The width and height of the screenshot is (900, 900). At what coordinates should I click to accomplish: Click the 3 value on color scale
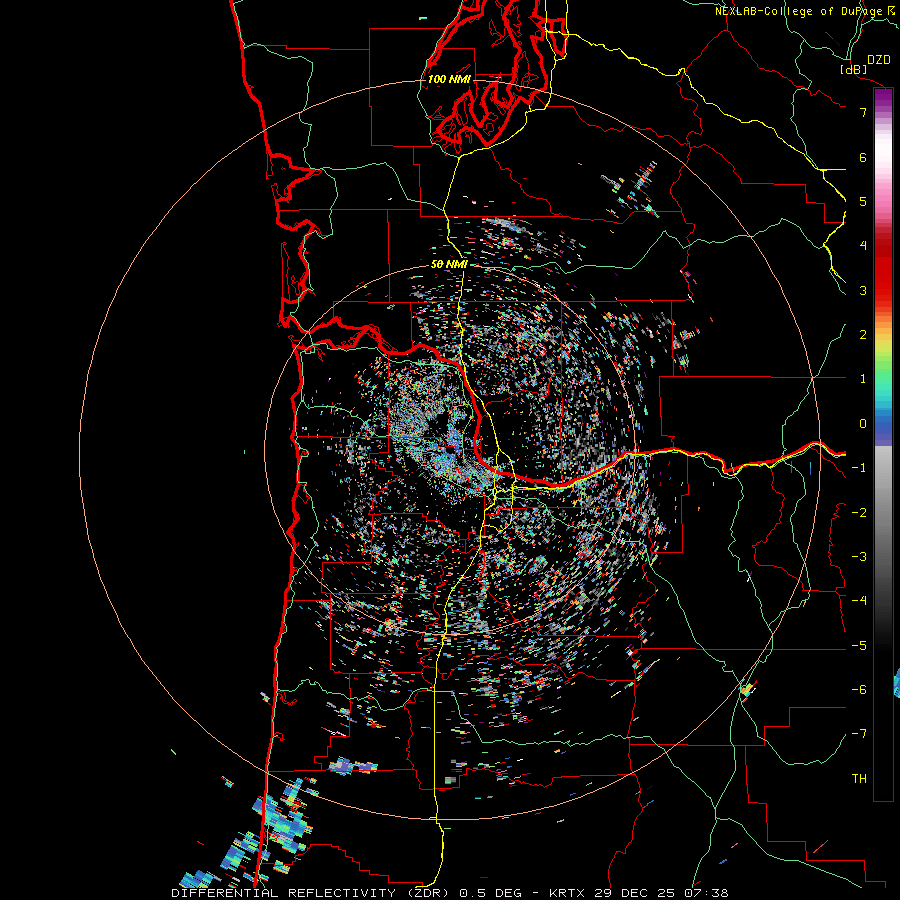tap(863, 290)
